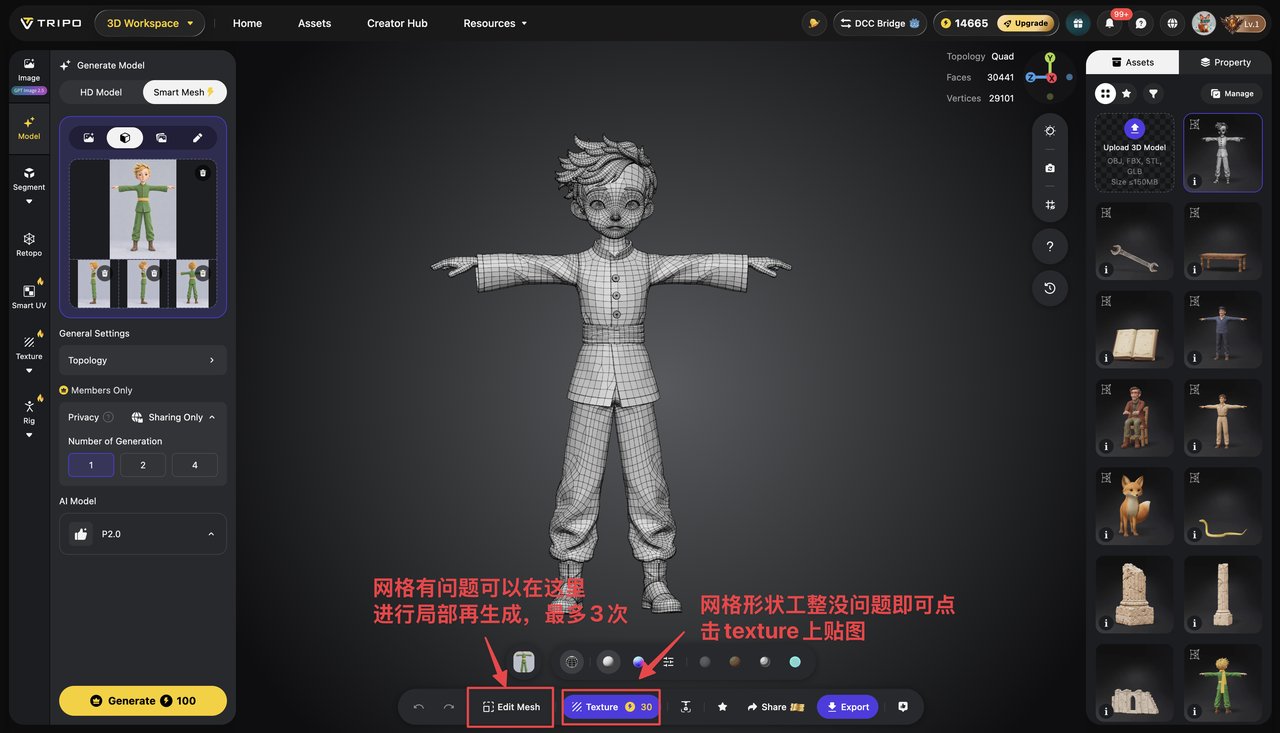Open the wrench asset thumbnail

1135,242
